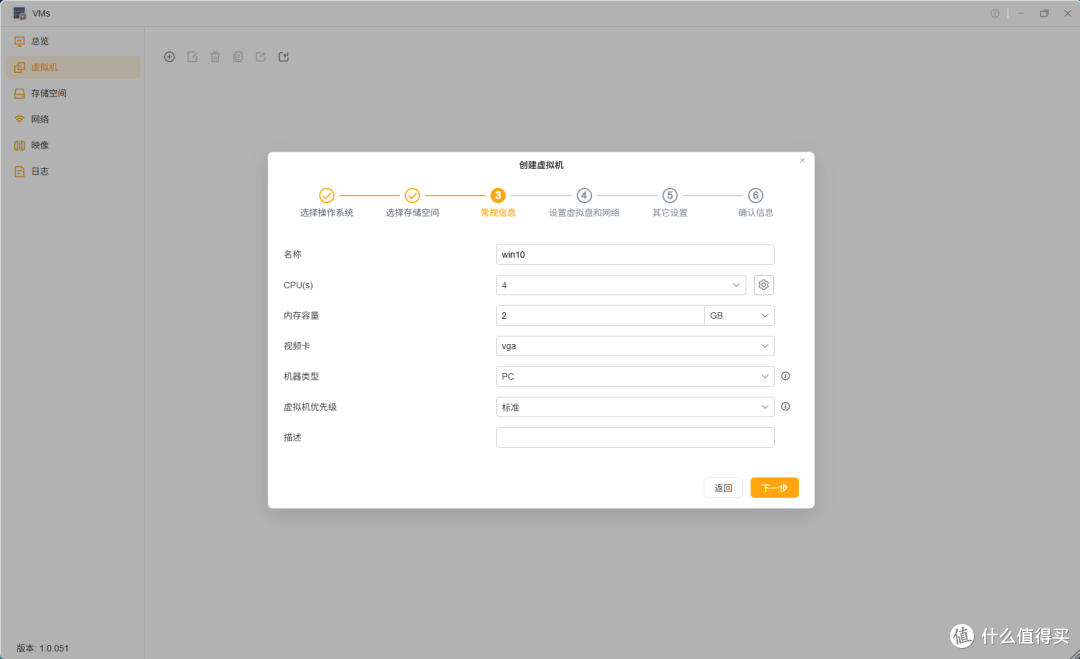Click info icon beside 虚拟机优先级 dropdown
This screenshot has height=659, width=1080.
785,406
